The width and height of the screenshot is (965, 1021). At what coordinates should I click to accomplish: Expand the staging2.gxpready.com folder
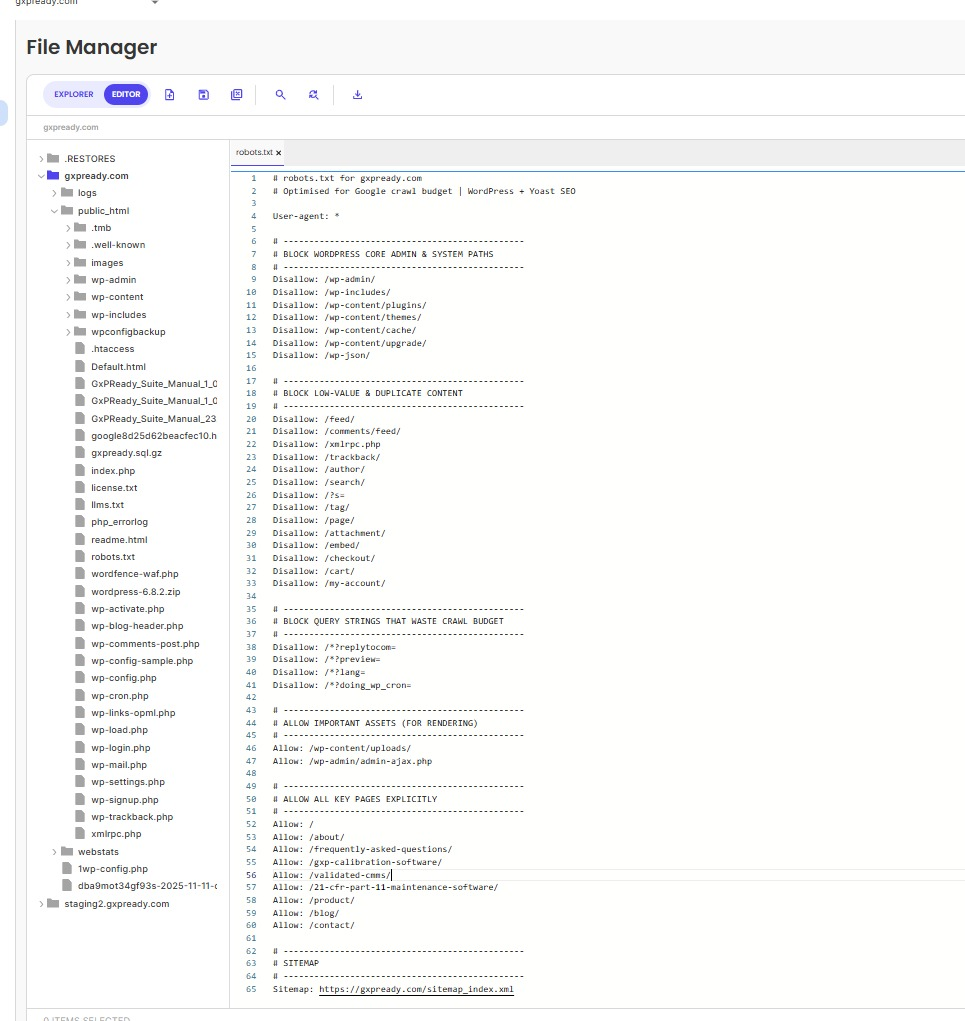click(x=41, y=904)
